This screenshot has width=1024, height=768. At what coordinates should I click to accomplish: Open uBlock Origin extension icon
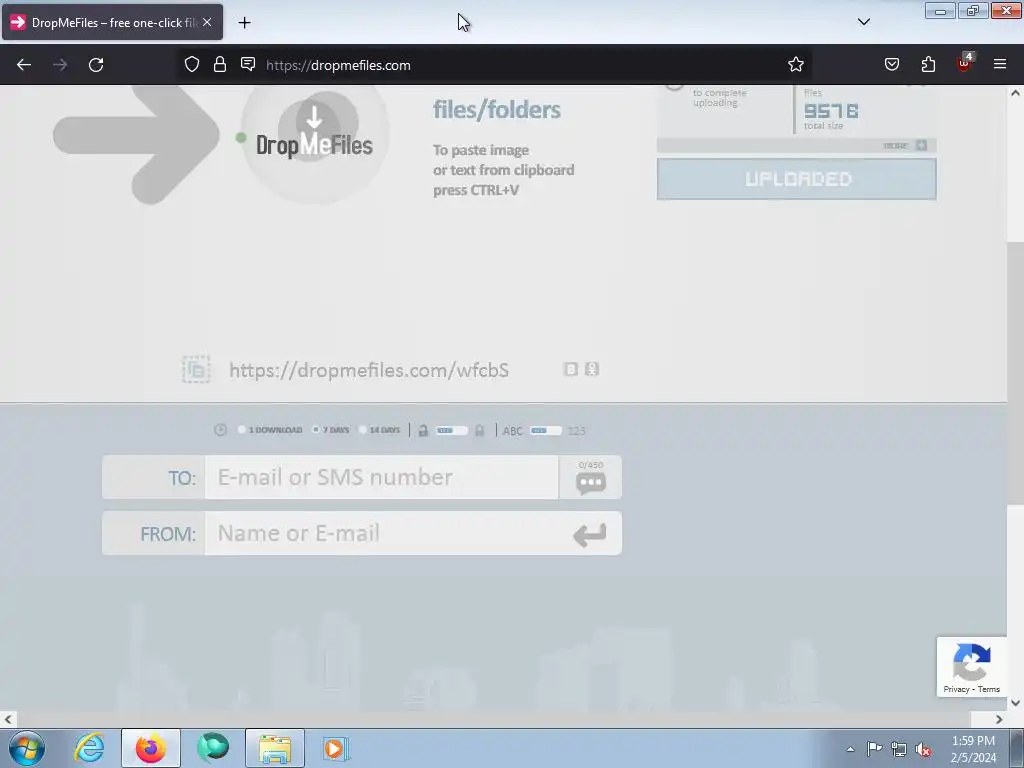965,63
